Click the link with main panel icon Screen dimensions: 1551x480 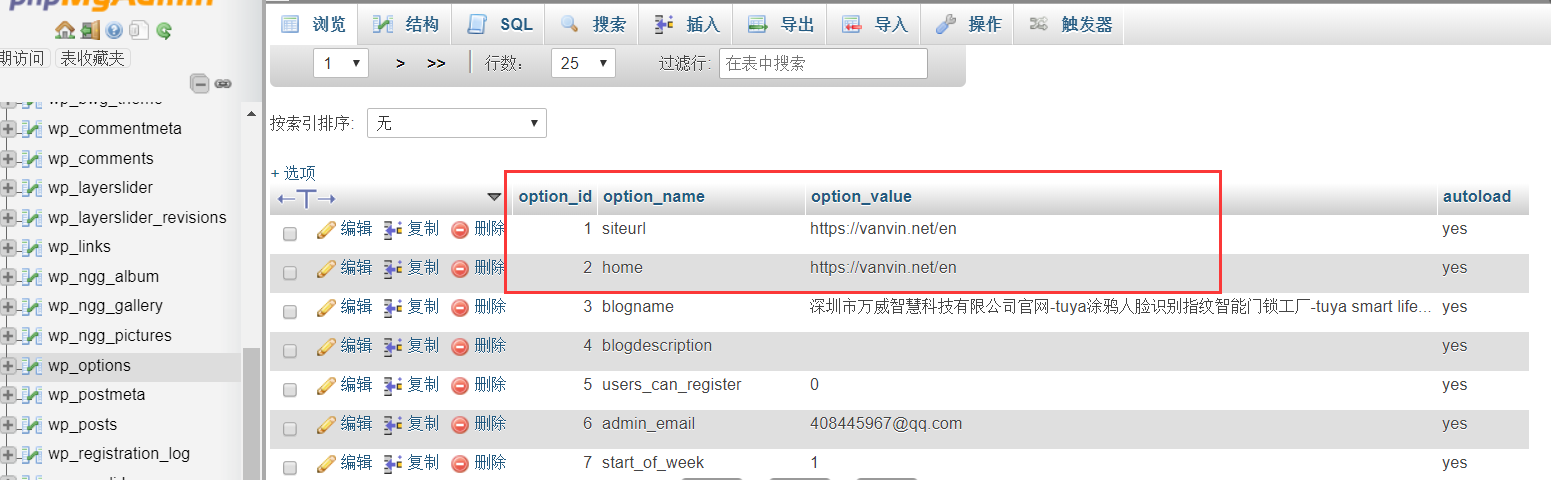(224, 84)
